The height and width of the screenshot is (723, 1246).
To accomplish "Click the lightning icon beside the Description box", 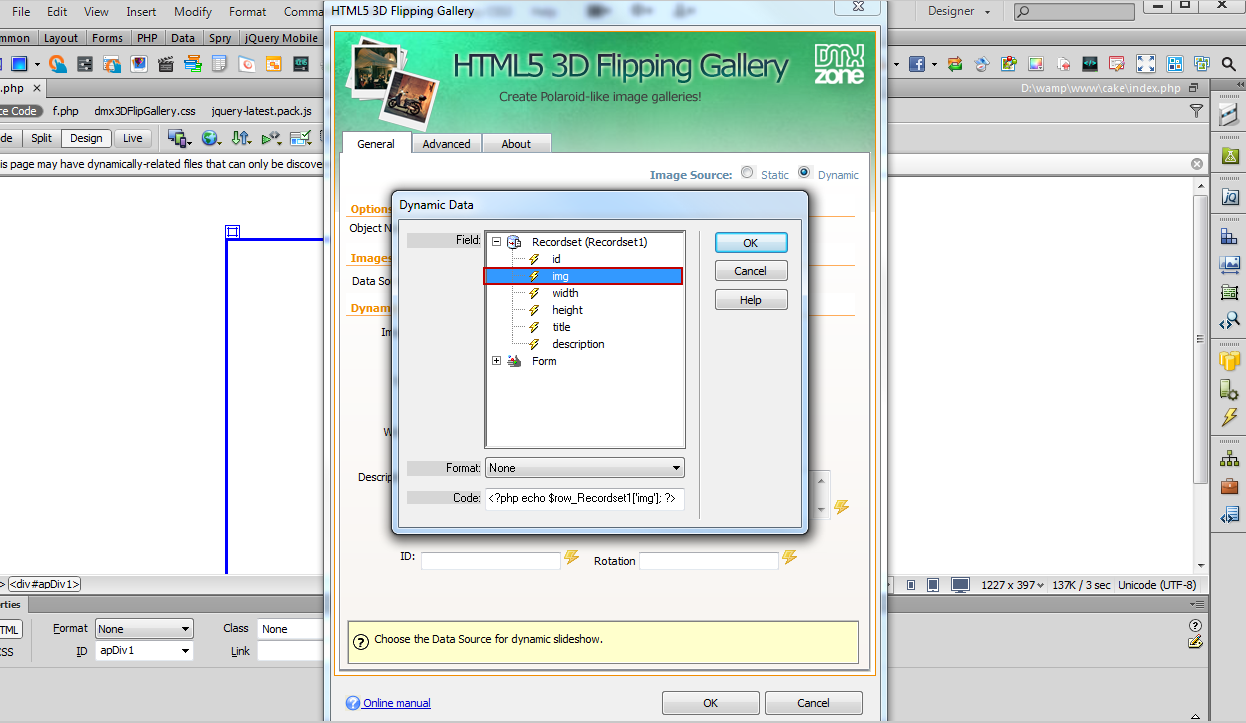I will [842, 507].
